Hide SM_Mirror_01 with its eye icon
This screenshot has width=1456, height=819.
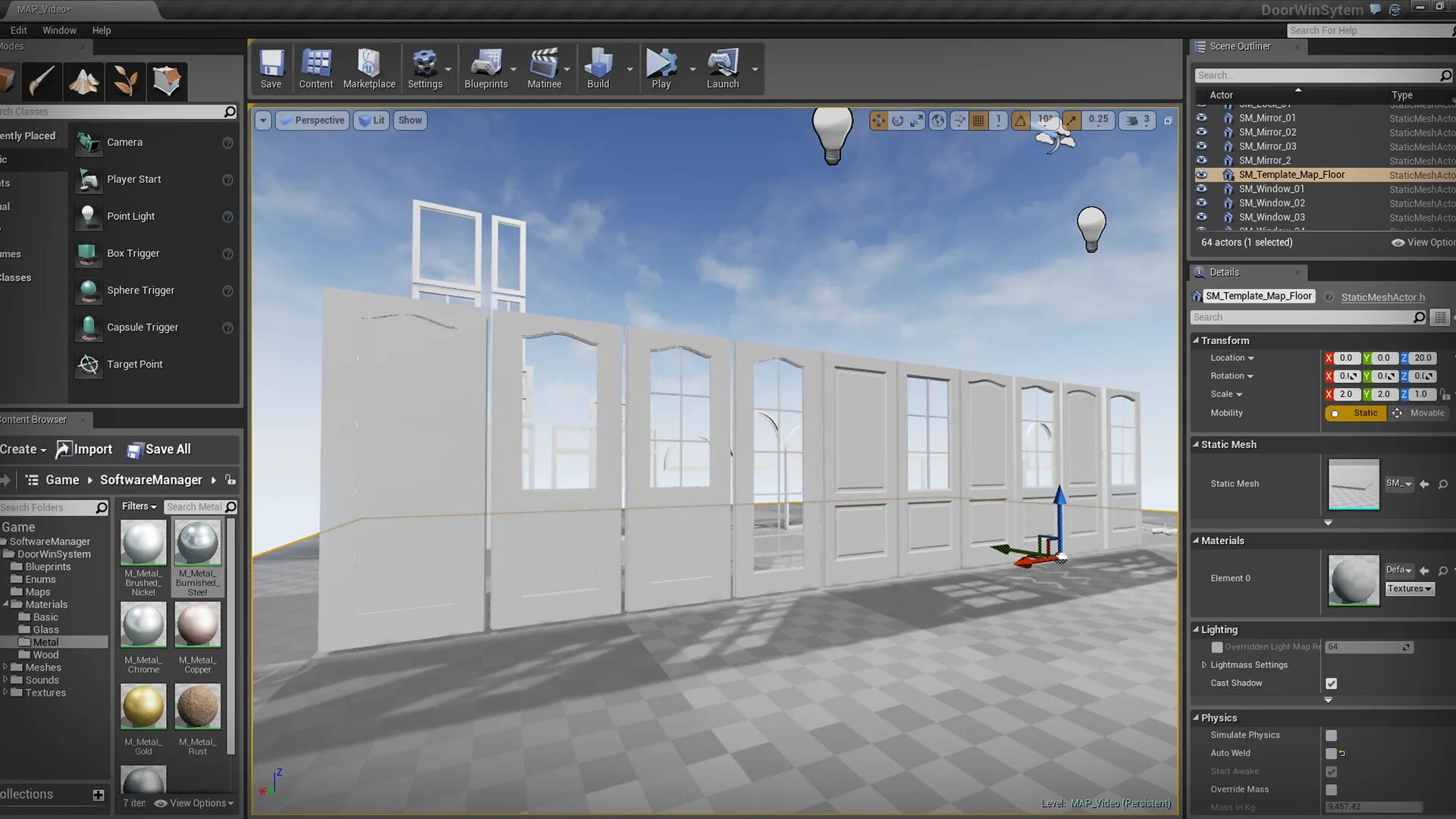[1201, 118]
